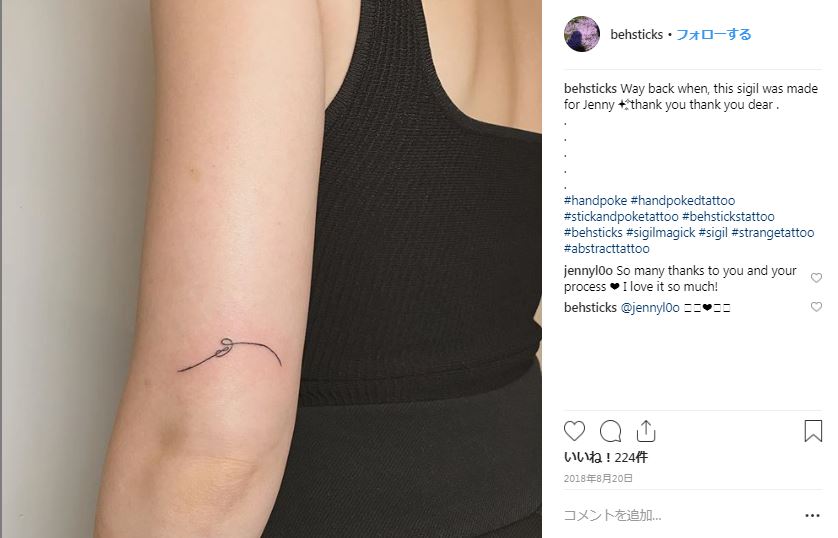Click the behsticks profile avatar
Viewport: 838px width, 538px height.
click(x=581, y=34)
